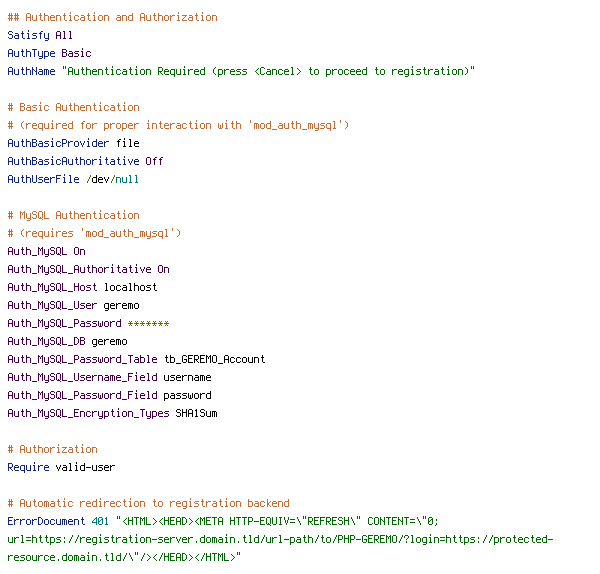Click the 'AuthUserFile /dev/null' line

pyautogui.click(x=73, y=179)
